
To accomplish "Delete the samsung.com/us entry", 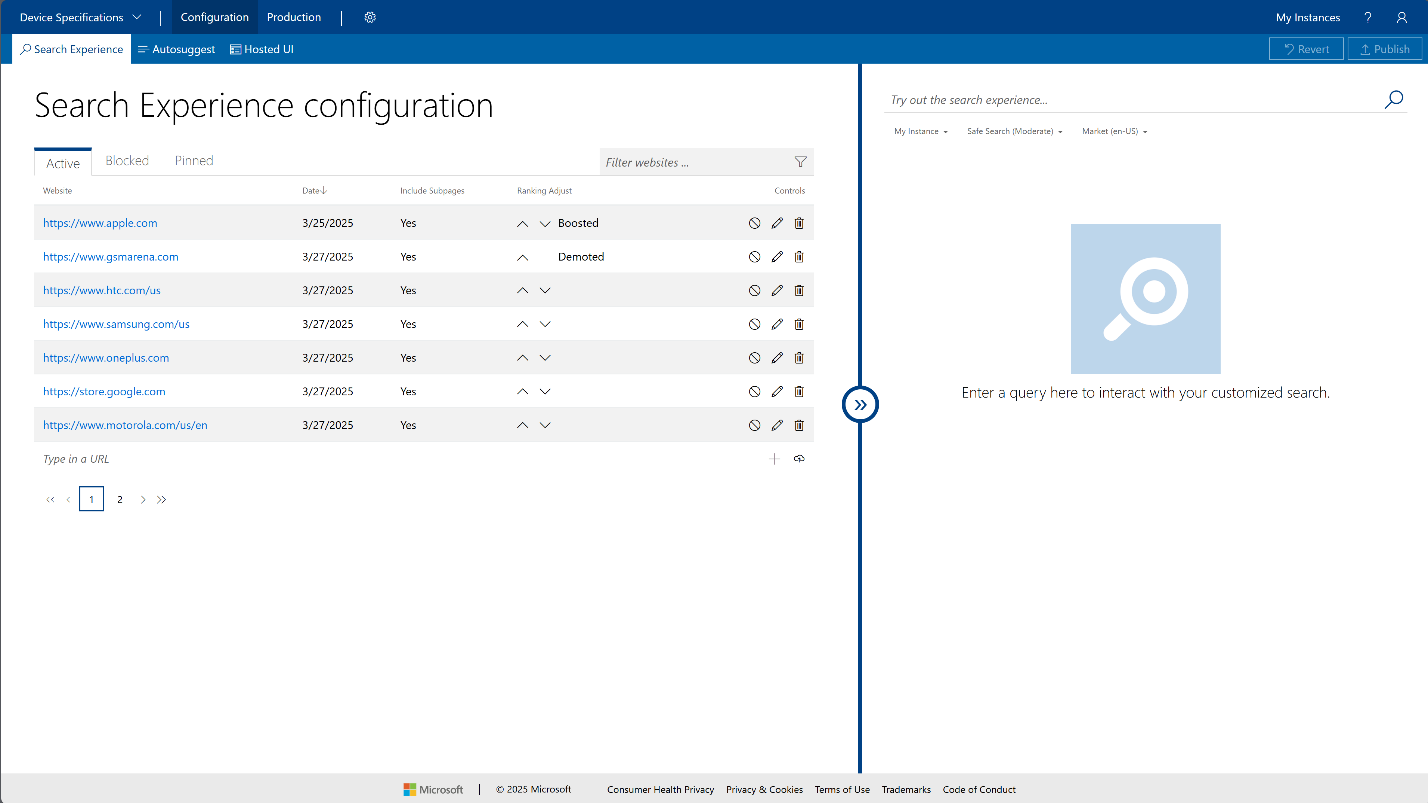I will pyautogui.click(x=799, y=324).
